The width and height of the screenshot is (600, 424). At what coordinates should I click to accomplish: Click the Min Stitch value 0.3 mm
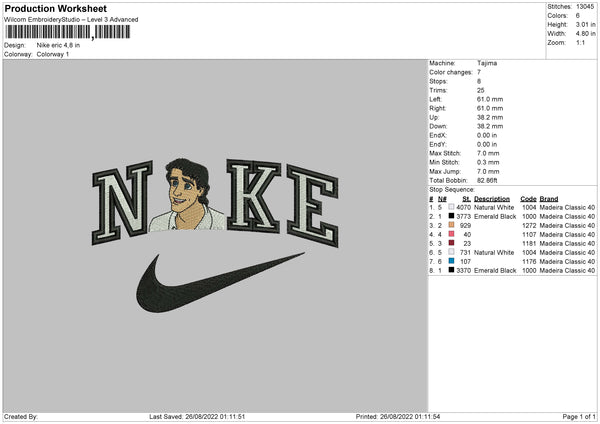click(488, 162)
